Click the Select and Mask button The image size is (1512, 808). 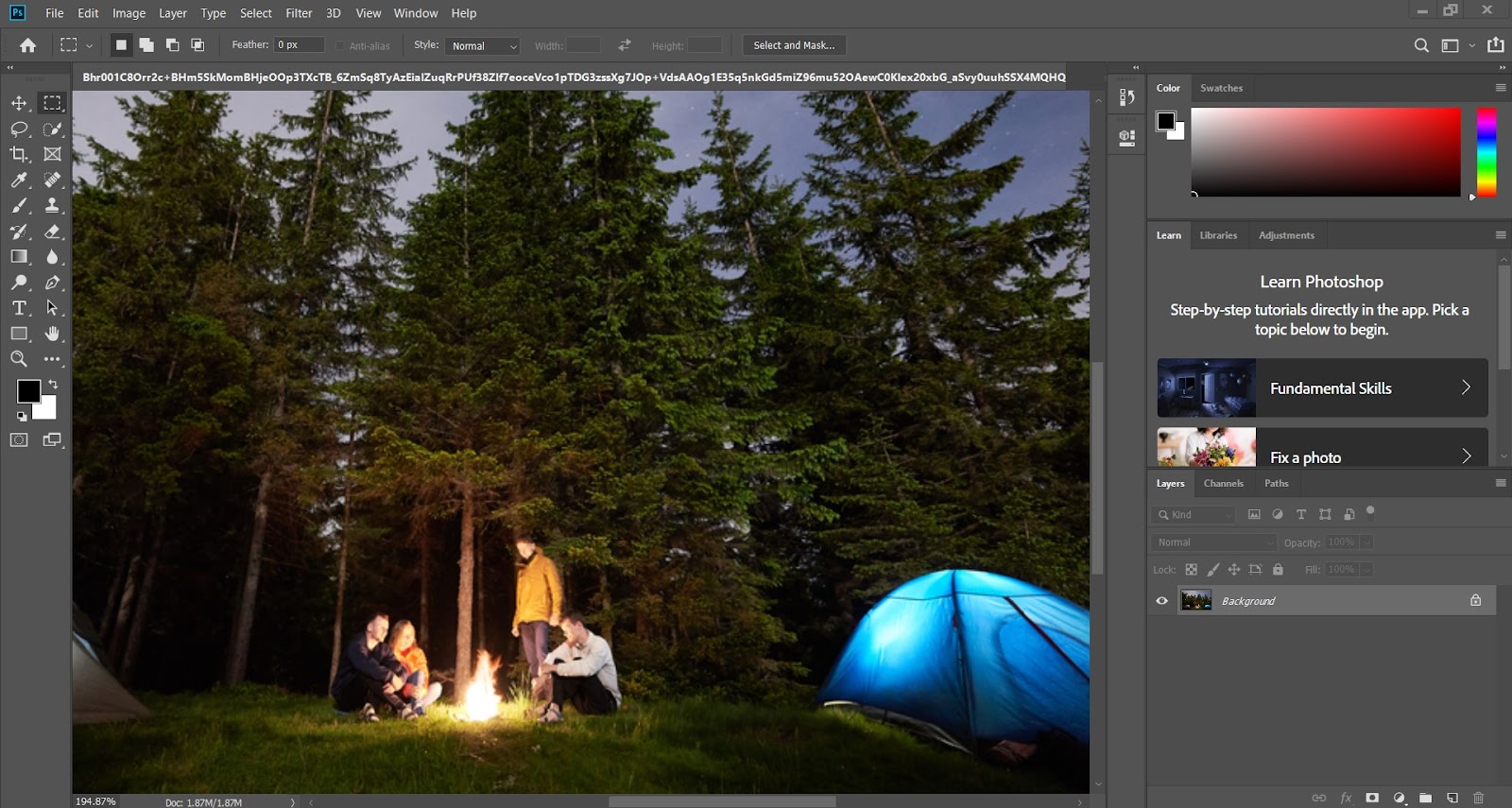point(794,45)
